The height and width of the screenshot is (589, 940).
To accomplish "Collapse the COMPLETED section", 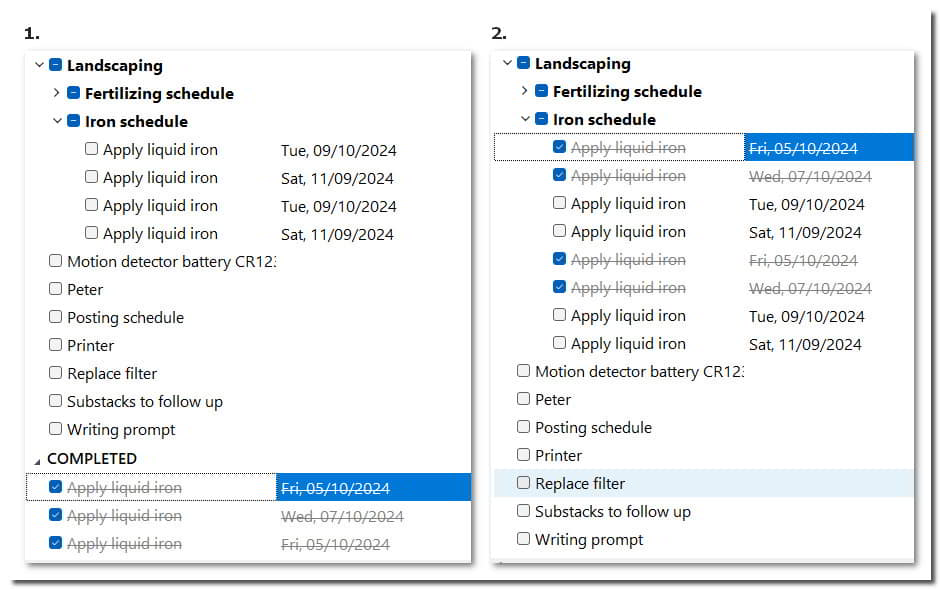I will (x=38, y=459).
